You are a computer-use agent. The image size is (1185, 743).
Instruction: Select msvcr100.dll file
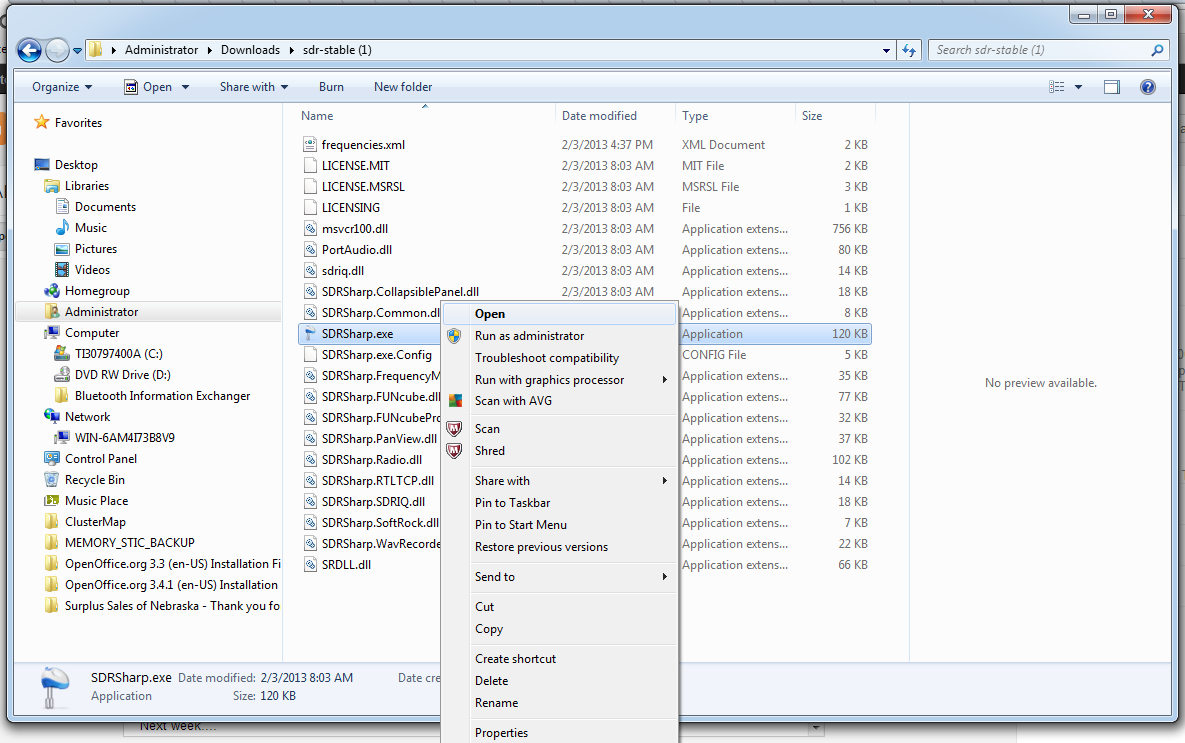(354, 228)
